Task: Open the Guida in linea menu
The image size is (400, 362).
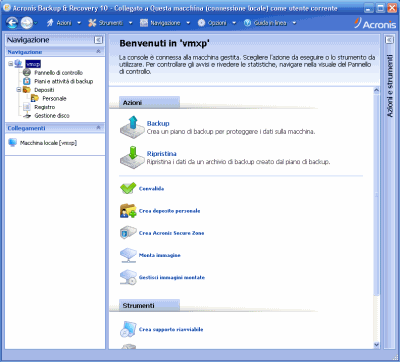Action: click(270, 23)
